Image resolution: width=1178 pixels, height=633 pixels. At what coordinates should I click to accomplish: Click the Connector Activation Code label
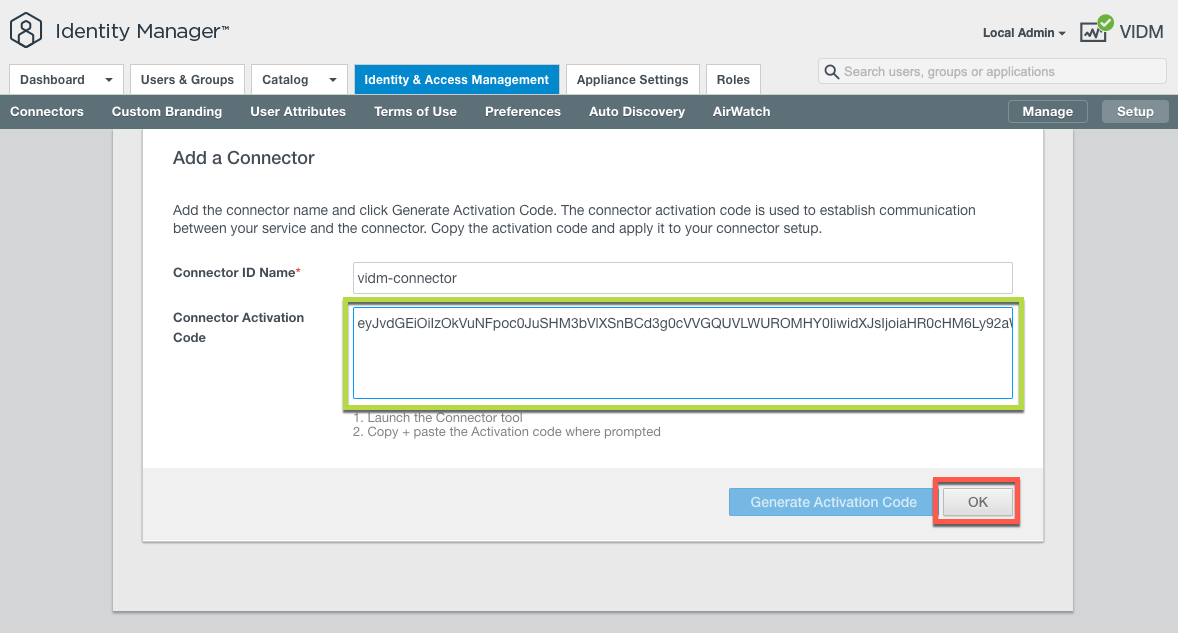(x=238, y=327)
